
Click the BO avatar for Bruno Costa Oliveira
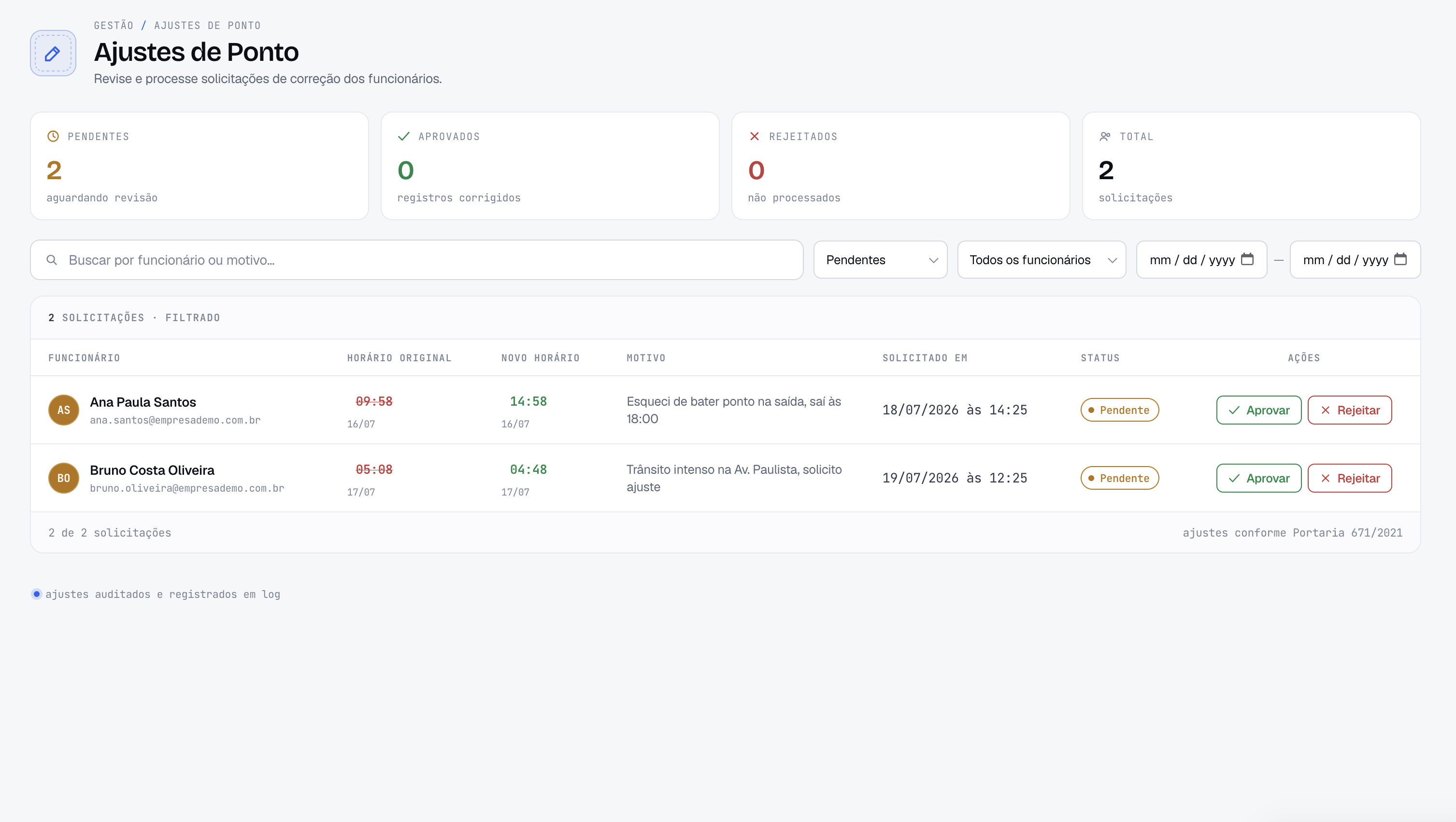pyautogui.click(x=64, y=478)
